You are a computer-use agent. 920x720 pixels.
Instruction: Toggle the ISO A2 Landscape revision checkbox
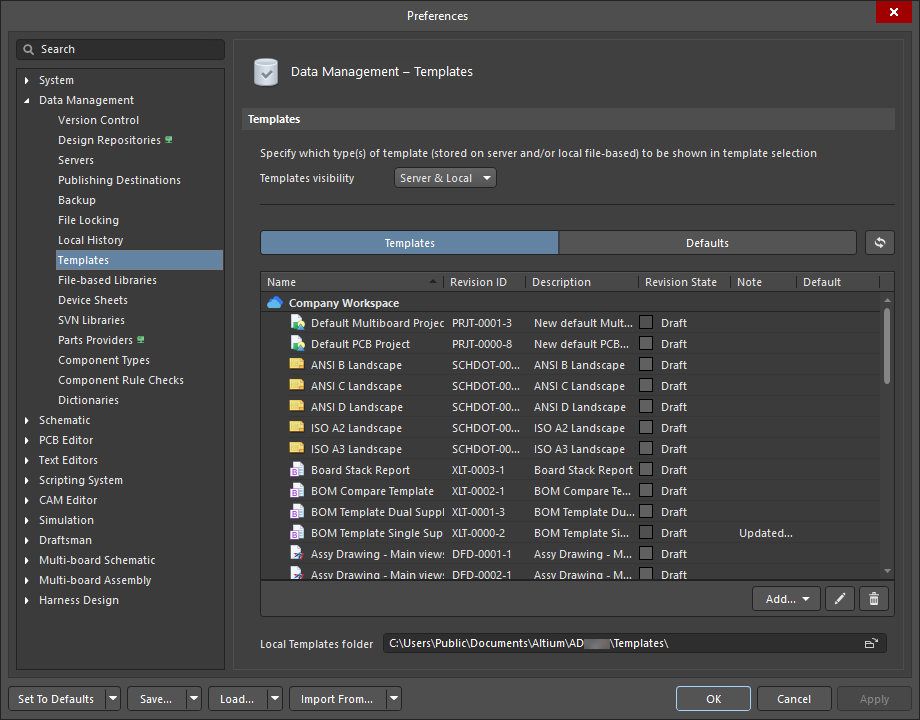(x=646, y=428)
